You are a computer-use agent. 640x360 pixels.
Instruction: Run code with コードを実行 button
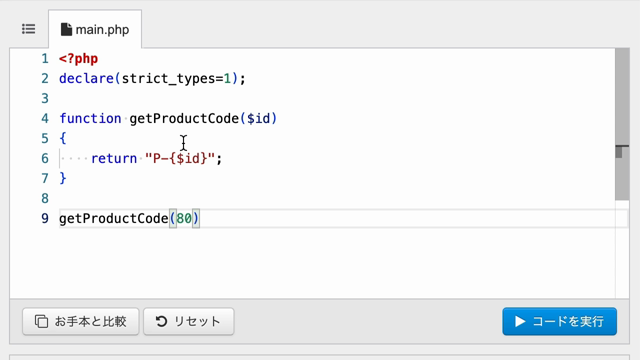point(560,322)
